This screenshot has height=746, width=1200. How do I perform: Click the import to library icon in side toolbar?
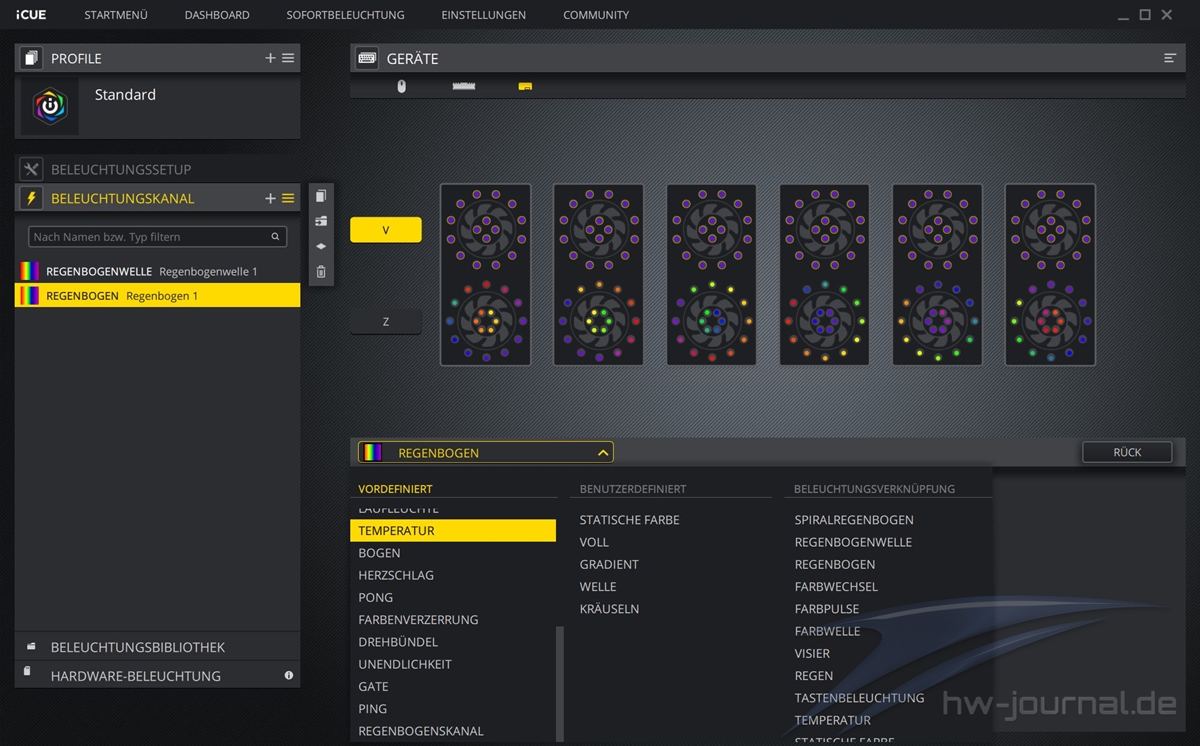coord(321,221)
